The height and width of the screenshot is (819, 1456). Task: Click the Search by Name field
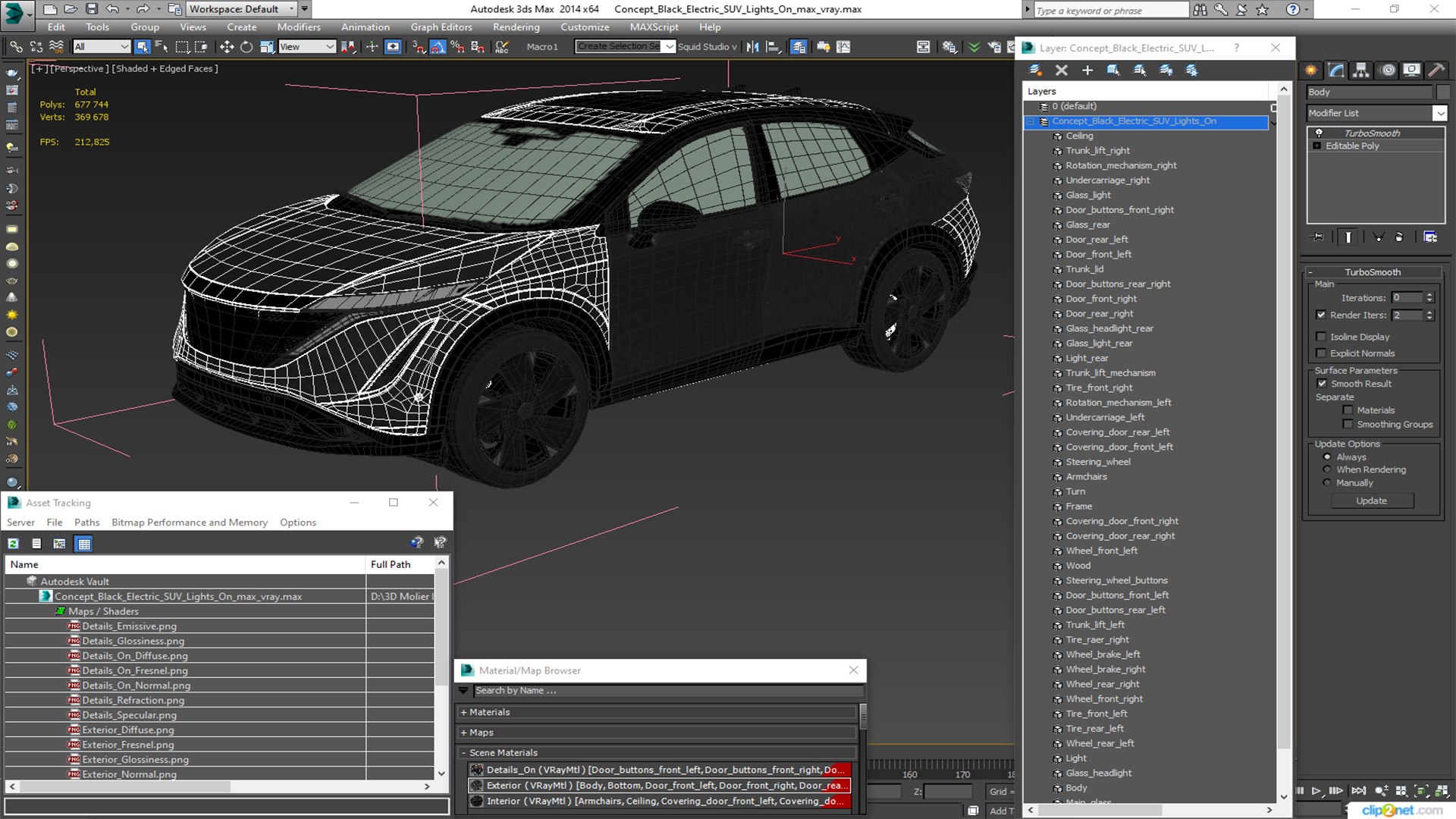pos(668,691)
